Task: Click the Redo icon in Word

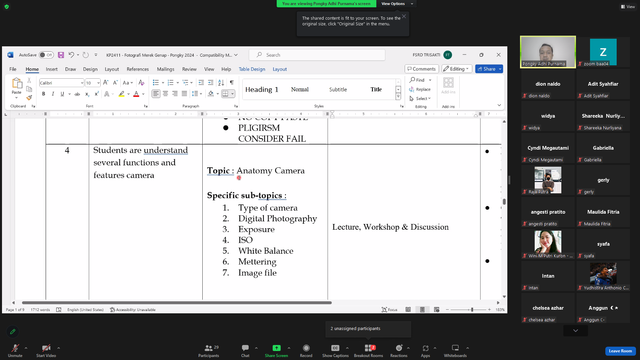Action: [x=85, y=55]
